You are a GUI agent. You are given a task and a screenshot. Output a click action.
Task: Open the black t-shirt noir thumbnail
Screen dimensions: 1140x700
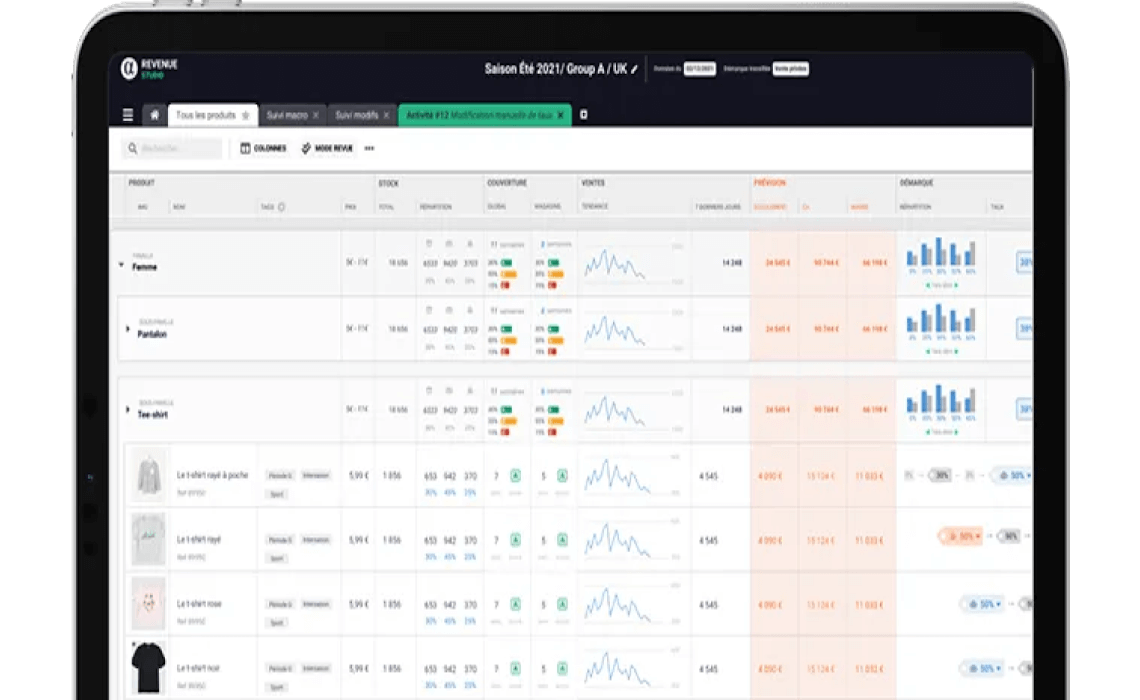click(x=148, y=667)
